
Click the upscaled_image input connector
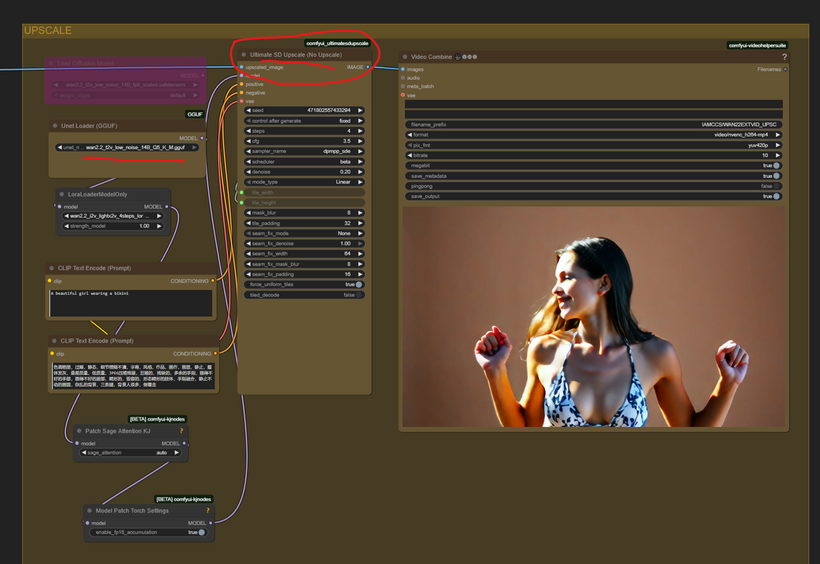(241, 67)
